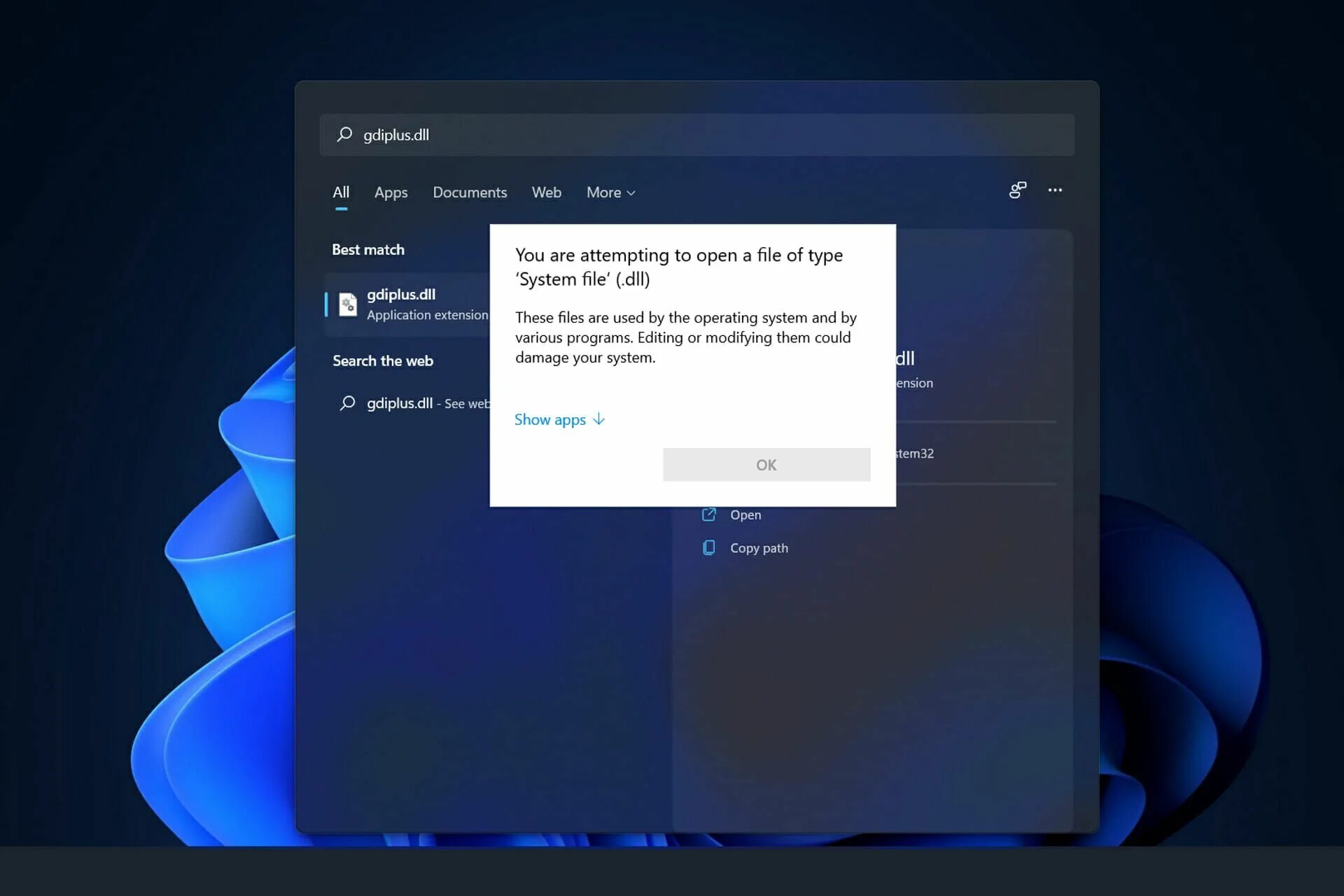Click the Copy path clipboard icon
The height and width of the screenshot is (896, 1344).
(x=709, y=547)
